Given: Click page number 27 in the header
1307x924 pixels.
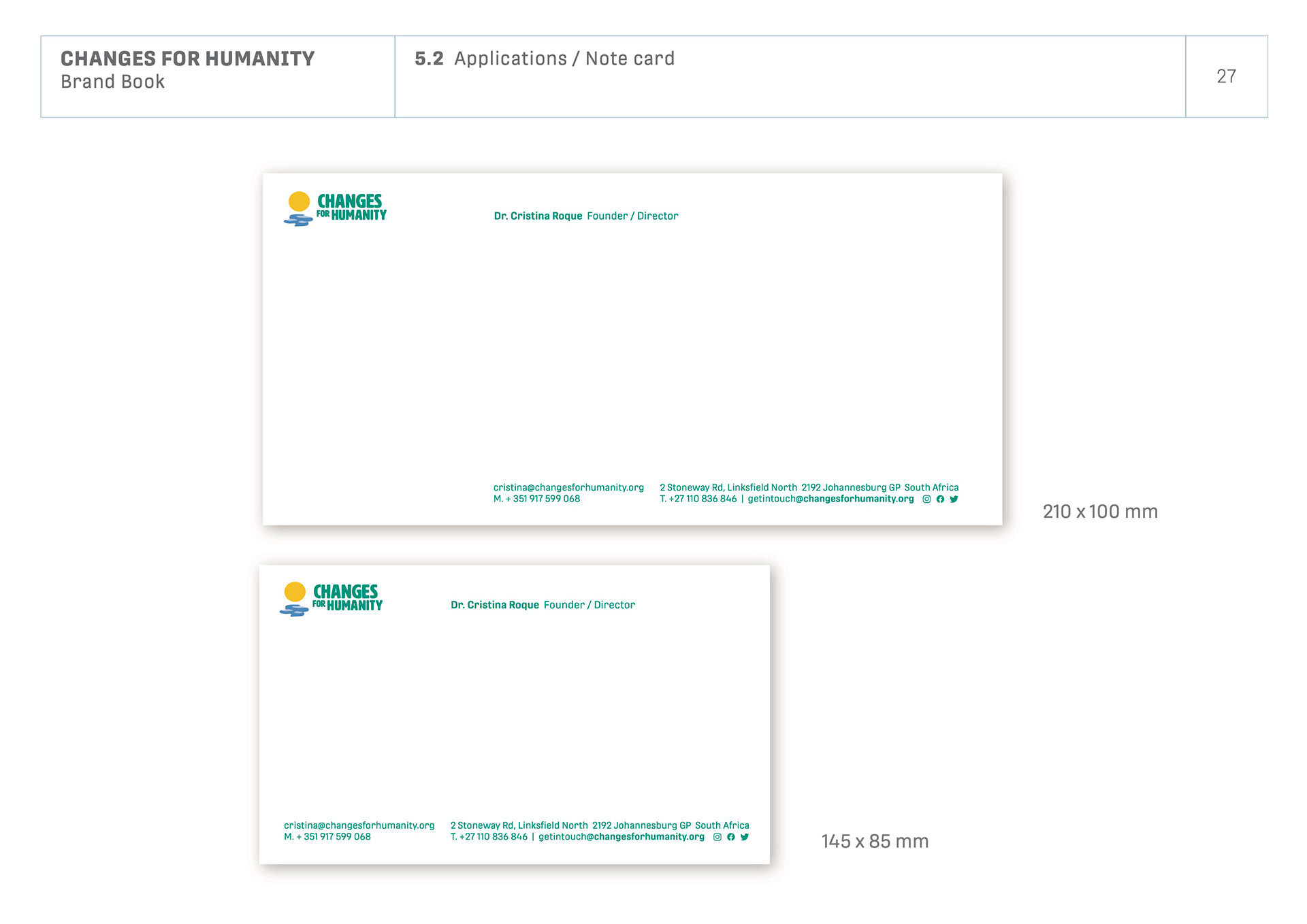Looking at the screenshot, I should 1226,76.
